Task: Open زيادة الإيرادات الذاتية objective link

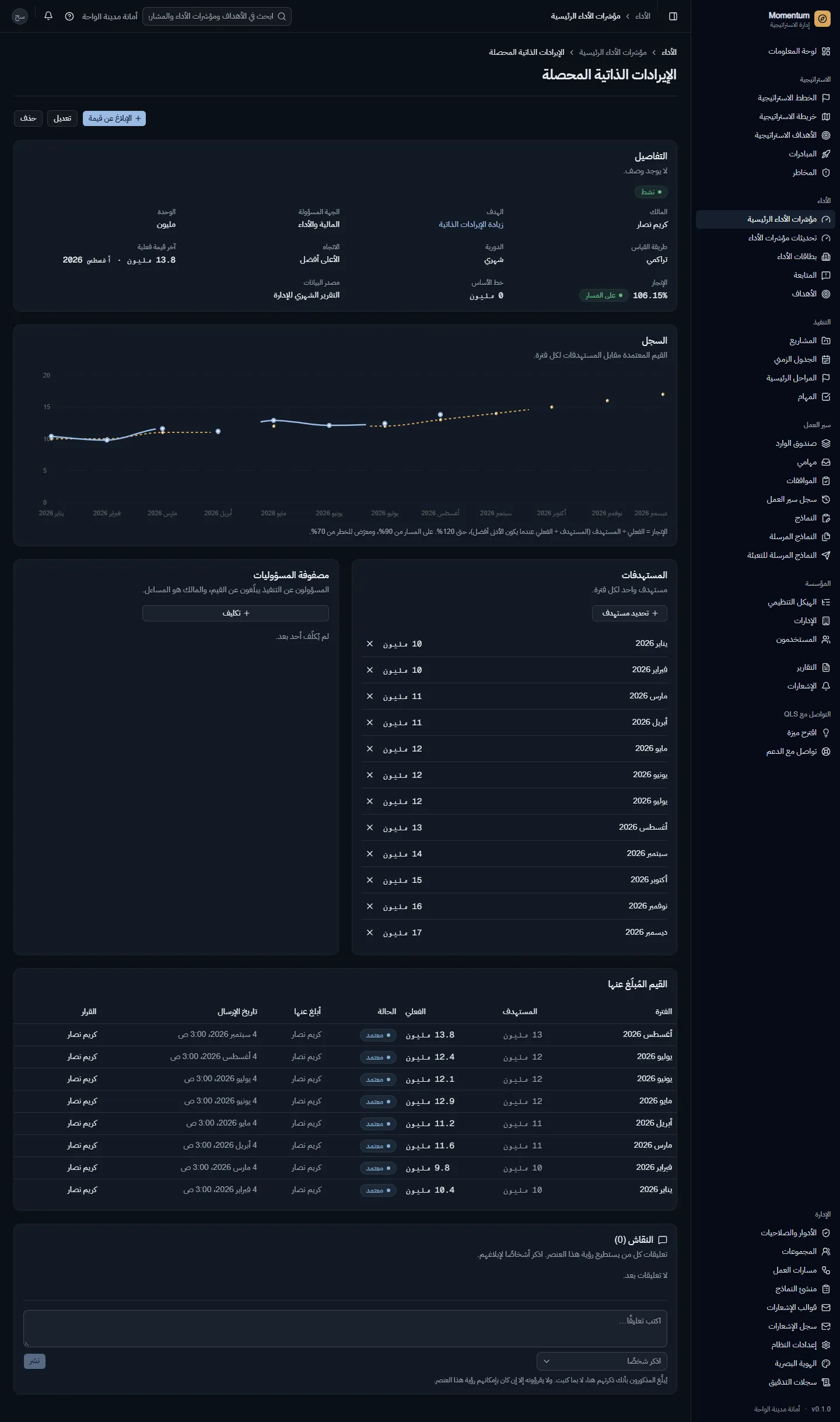Action: (471, 225)
